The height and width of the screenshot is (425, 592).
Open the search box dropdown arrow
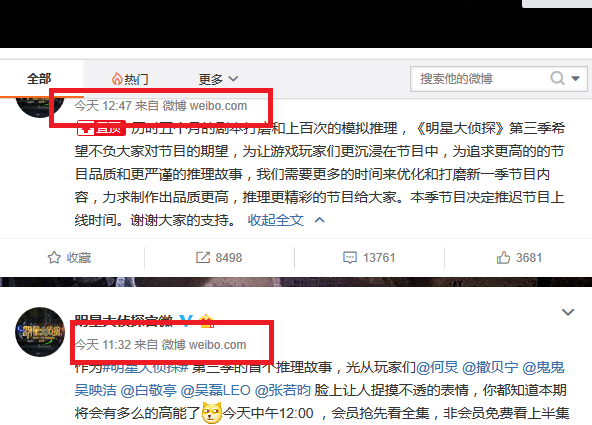click(575, 79)
